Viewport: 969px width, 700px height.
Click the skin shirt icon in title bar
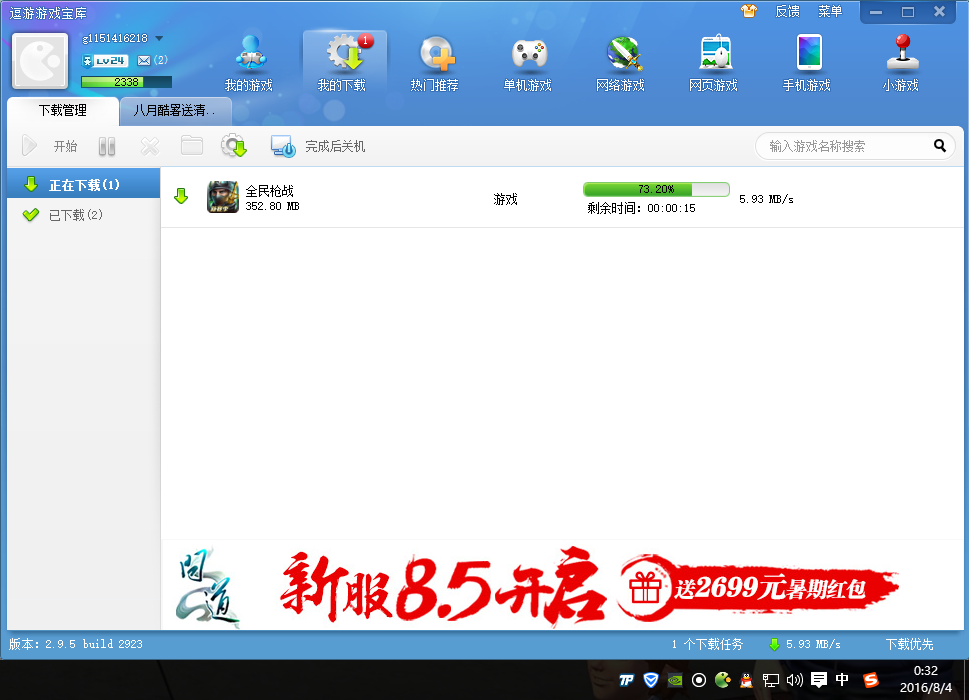pyautogui.click(x=749, y=11)
